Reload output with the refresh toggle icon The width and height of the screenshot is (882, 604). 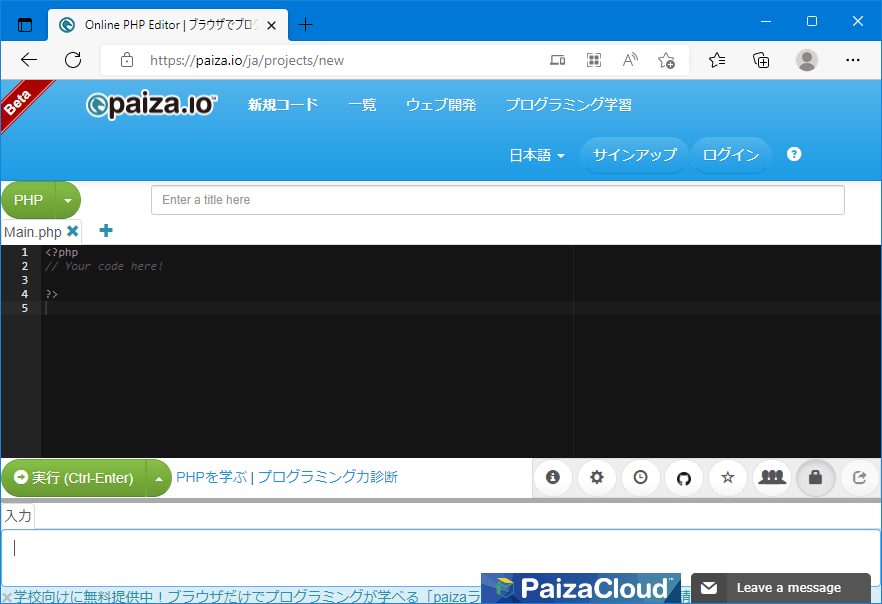pos(860,478)
